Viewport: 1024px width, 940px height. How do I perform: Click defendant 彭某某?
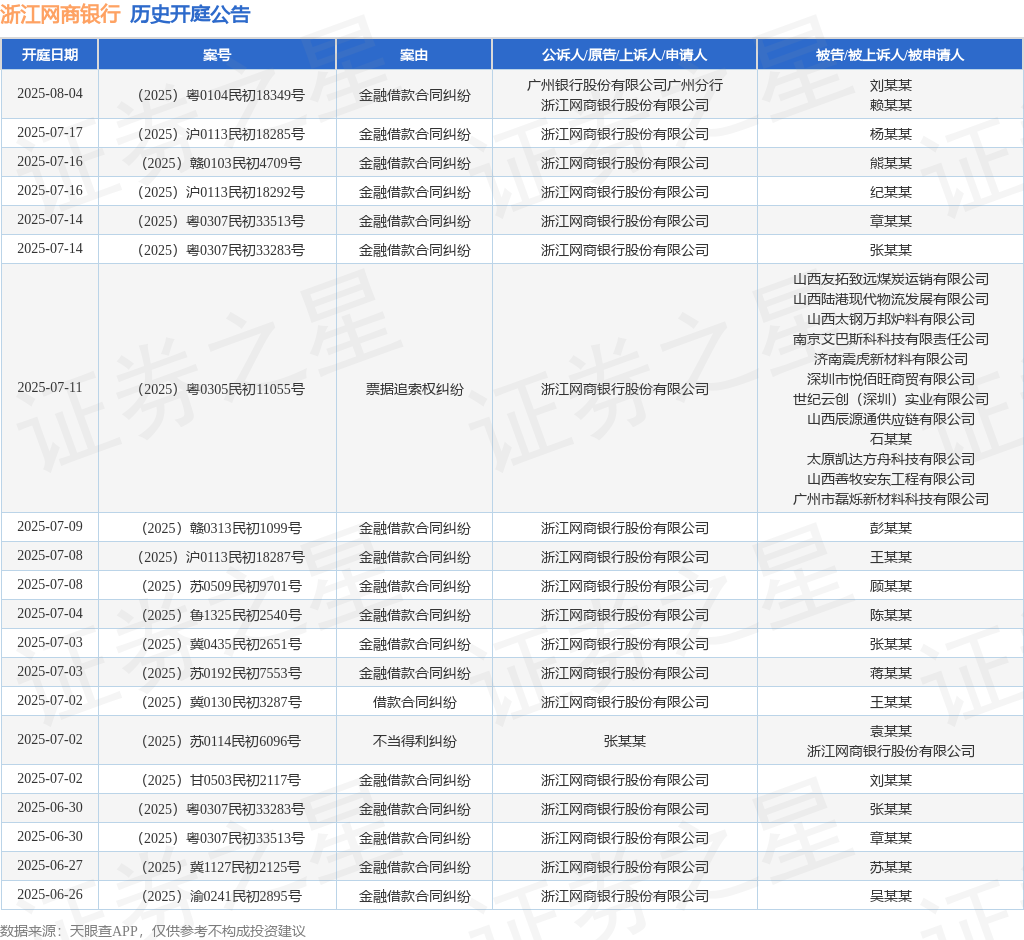pyautogui.click(x=890, y=528)
